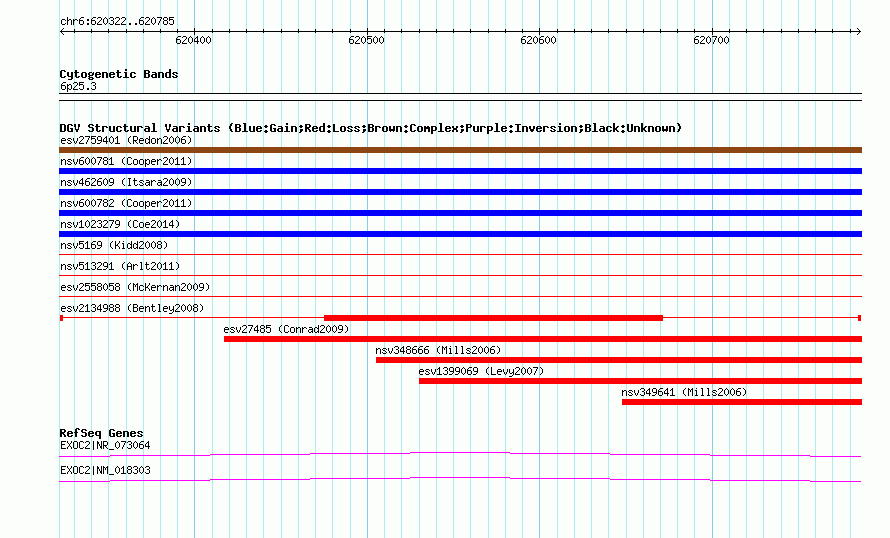This screenshot has width=890, height=538.
Task: Select the nsv5169 (Kidd2008) label
Action: pos(114,245)
